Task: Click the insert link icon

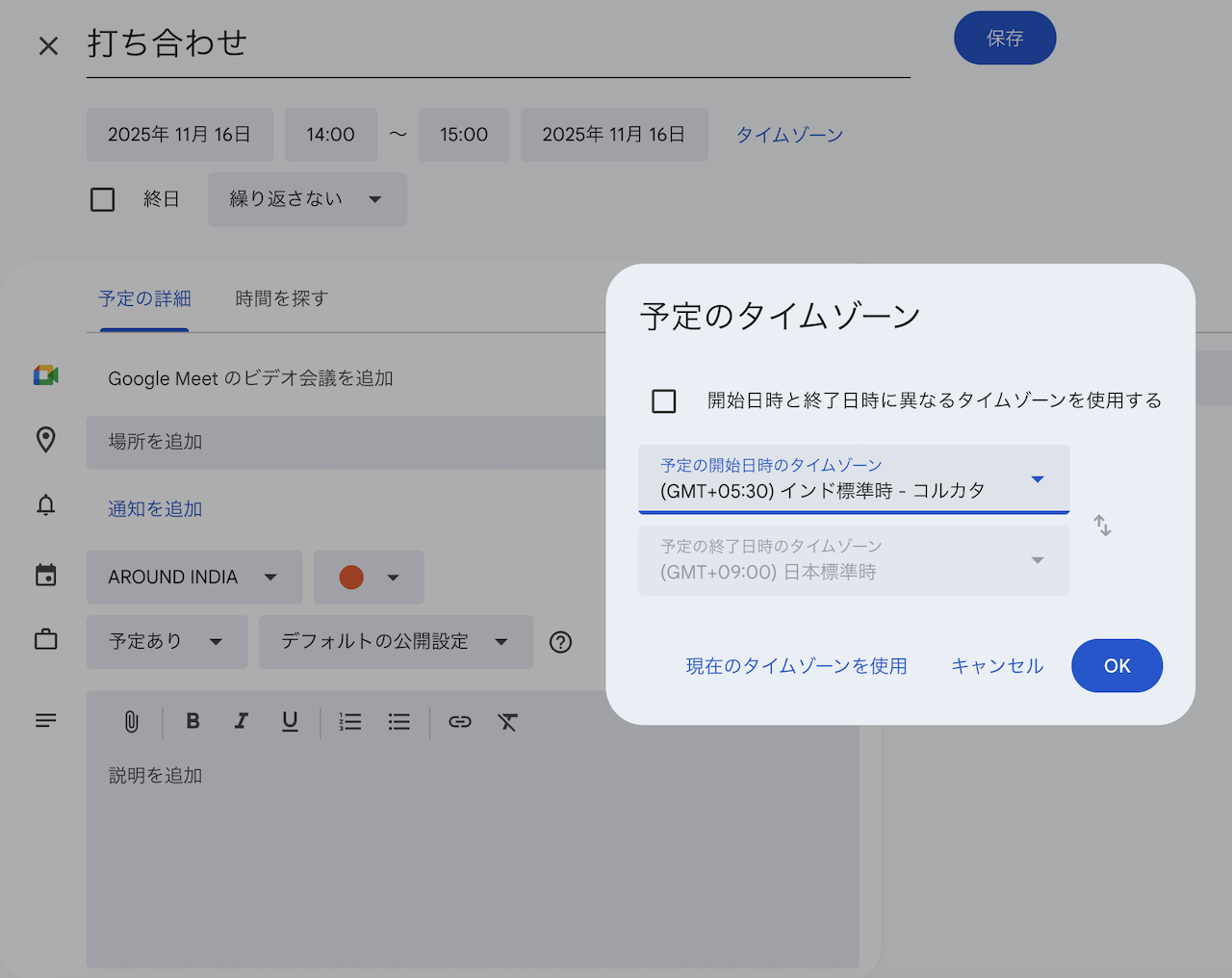Action: [460, 721]
